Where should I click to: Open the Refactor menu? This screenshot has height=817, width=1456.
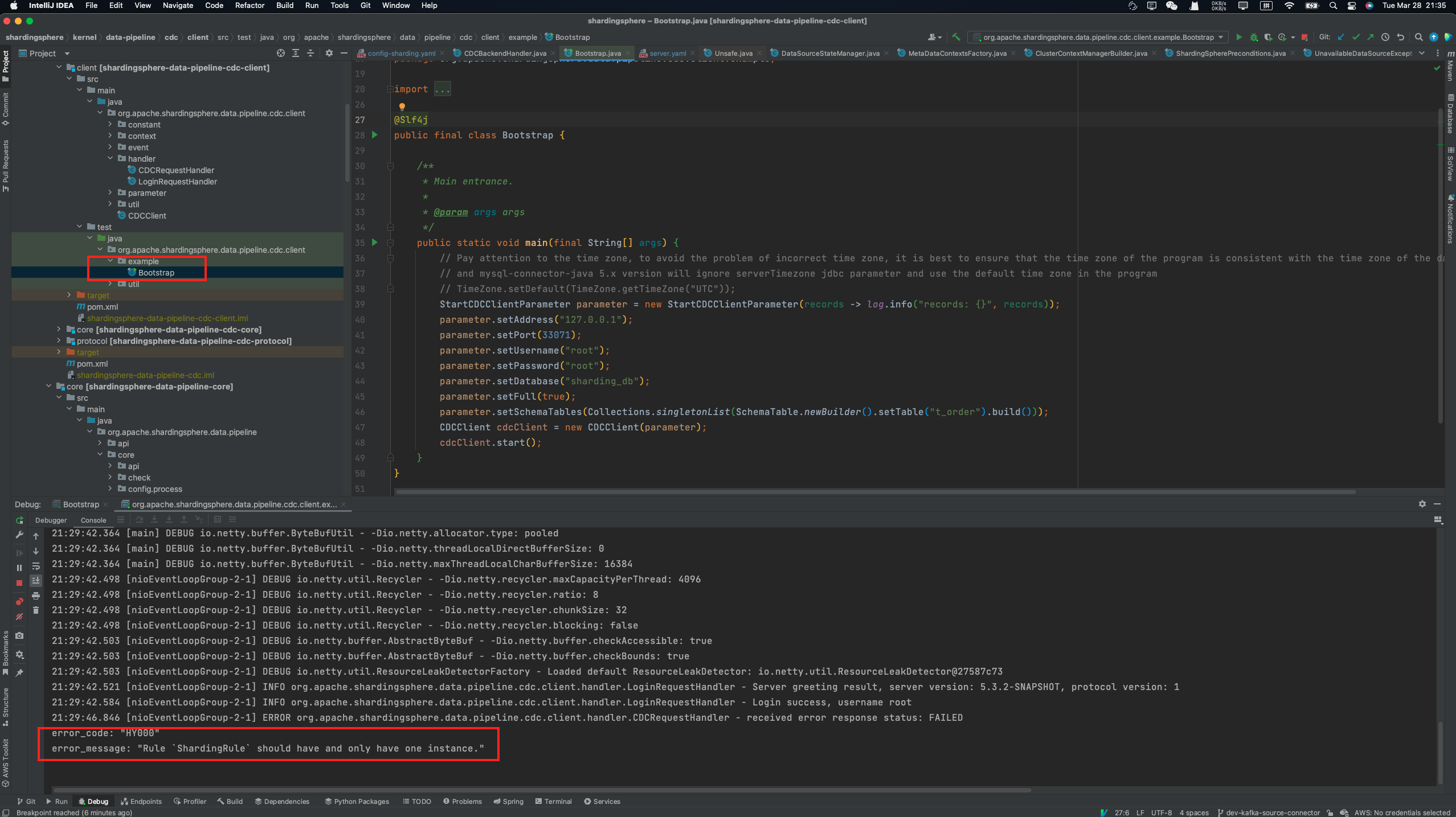coord(250,5)
